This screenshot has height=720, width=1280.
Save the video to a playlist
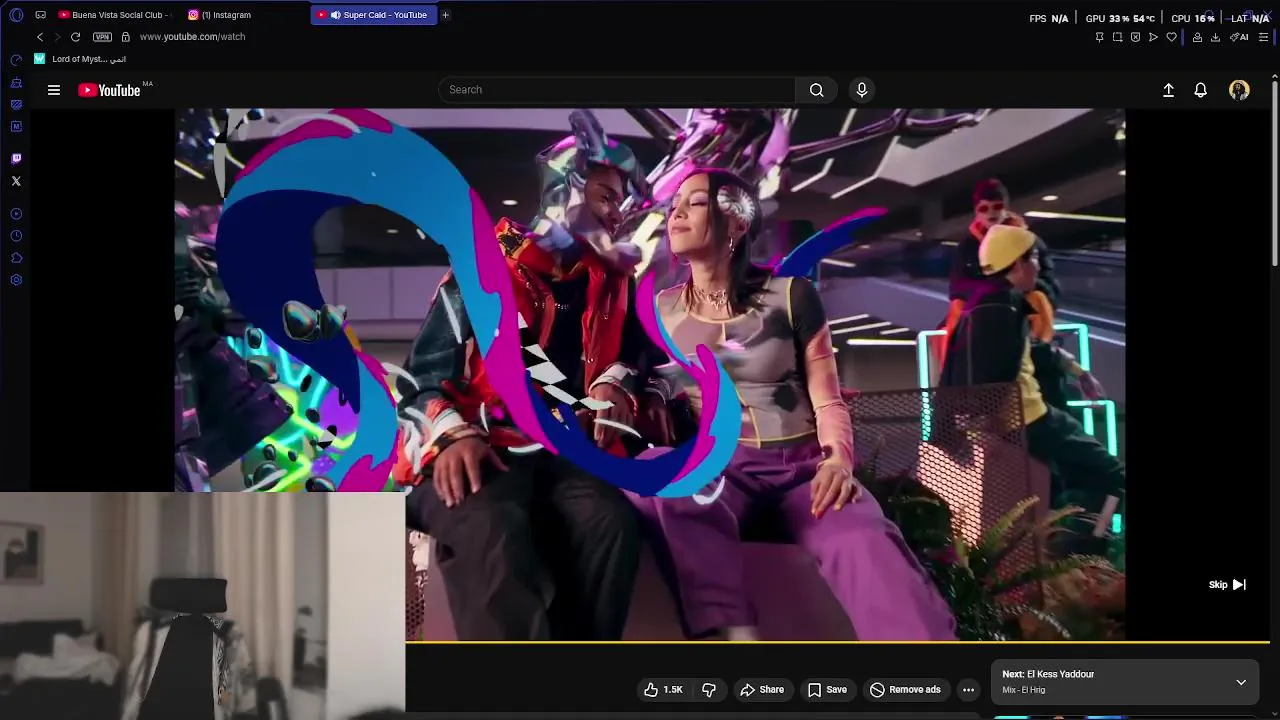pos(827,690)
